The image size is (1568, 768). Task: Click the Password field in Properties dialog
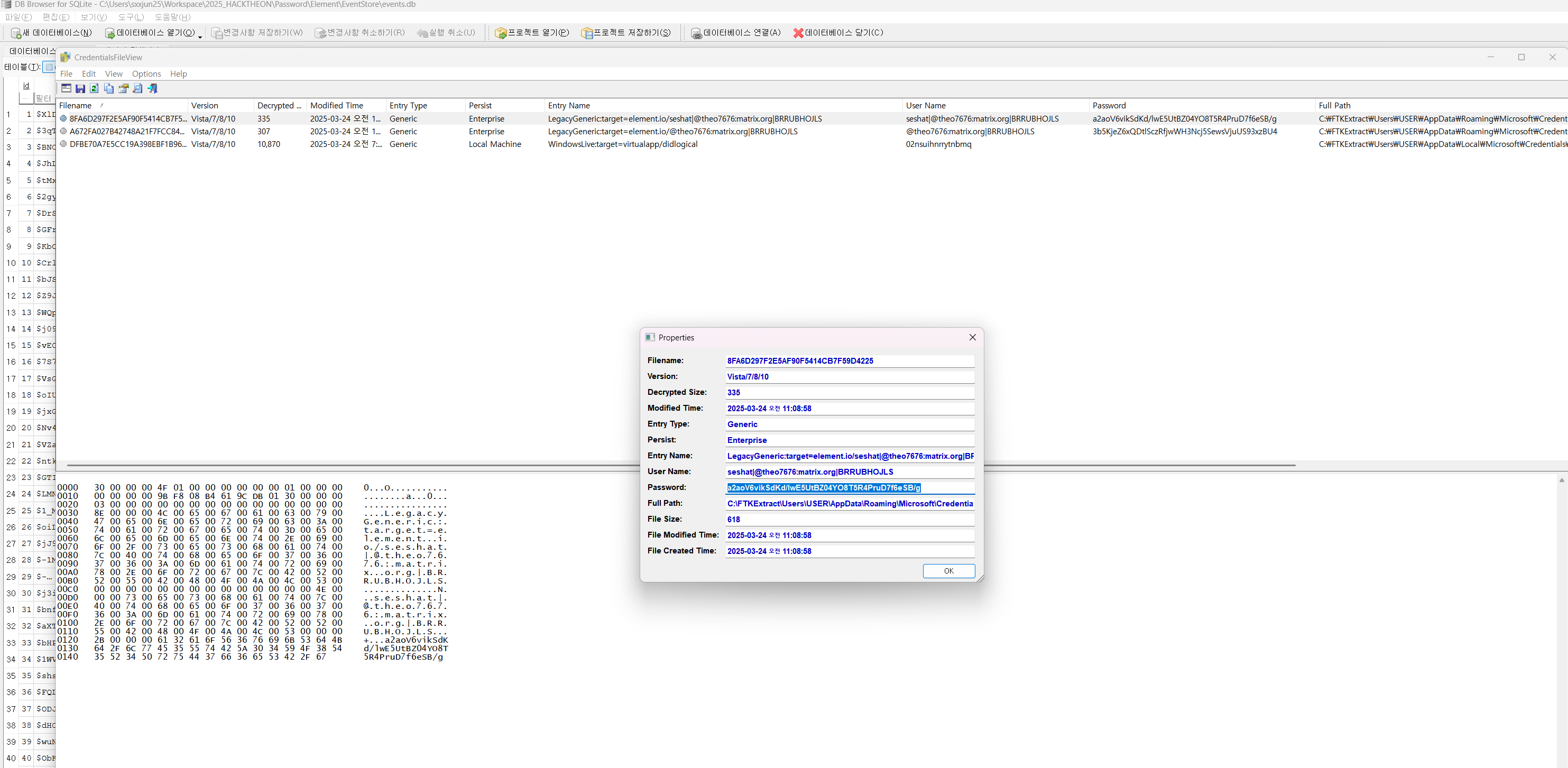point(850,487)
